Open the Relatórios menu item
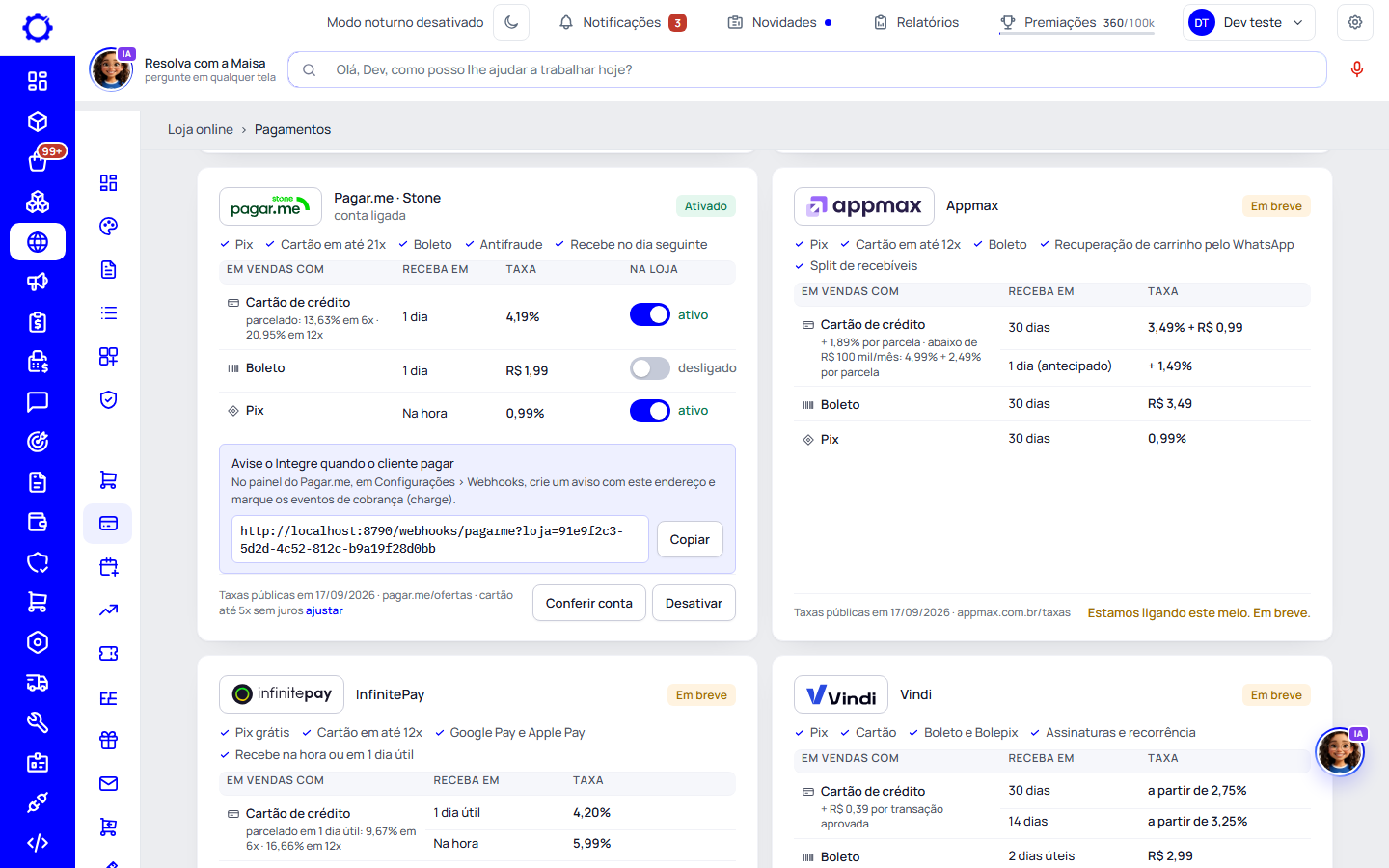Viewport: 1389px width, 868px height. coord(916,22)
